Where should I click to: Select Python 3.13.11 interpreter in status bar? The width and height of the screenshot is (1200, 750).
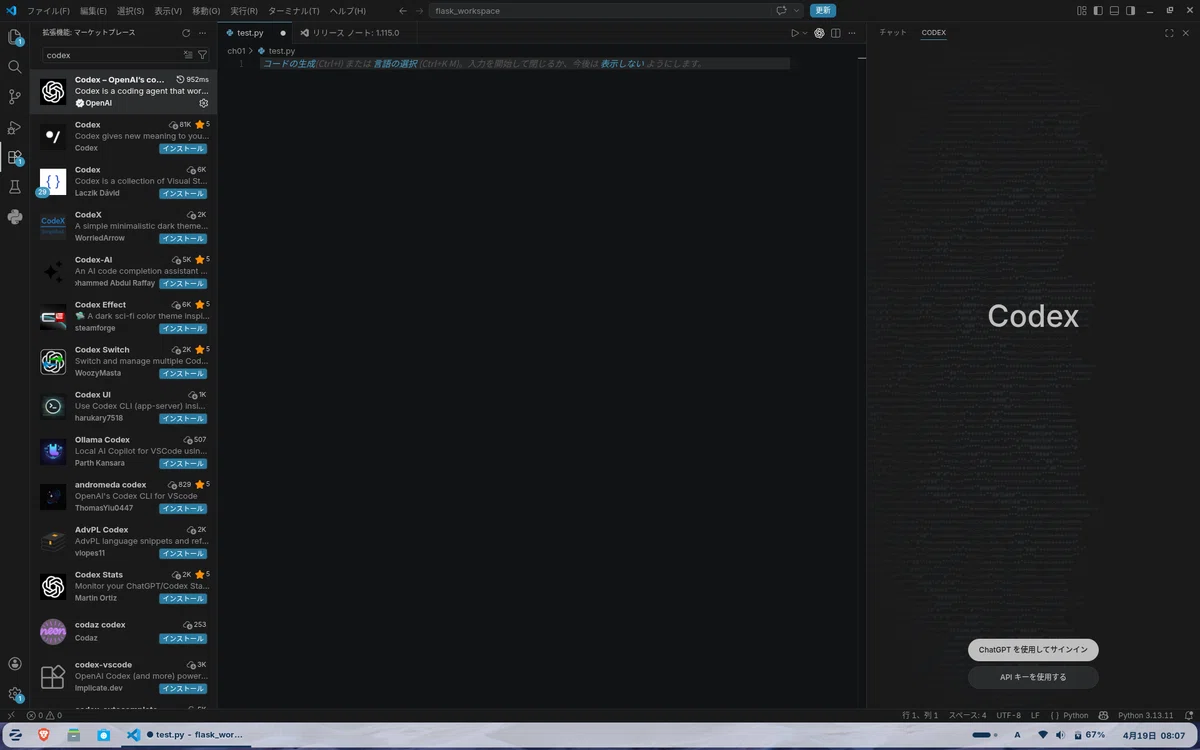tap(1145, 715)
